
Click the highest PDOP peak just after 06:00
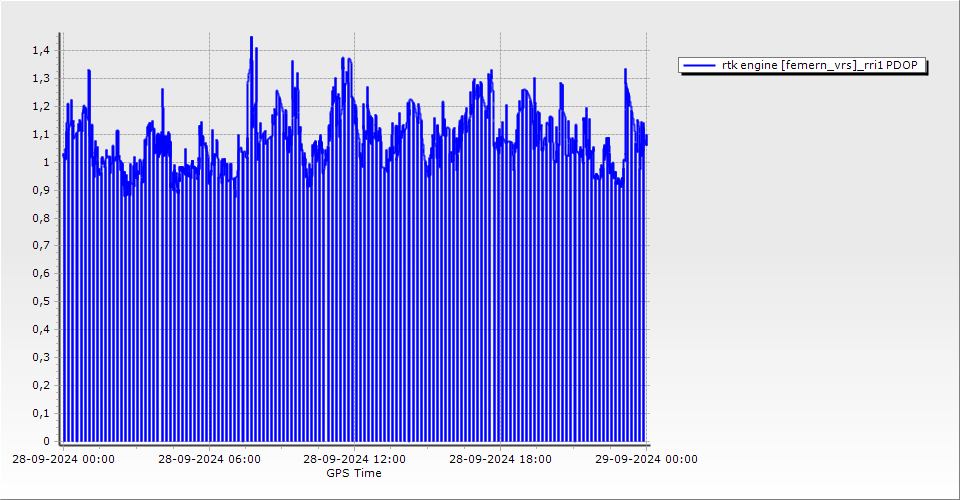[x=251, y=38]
